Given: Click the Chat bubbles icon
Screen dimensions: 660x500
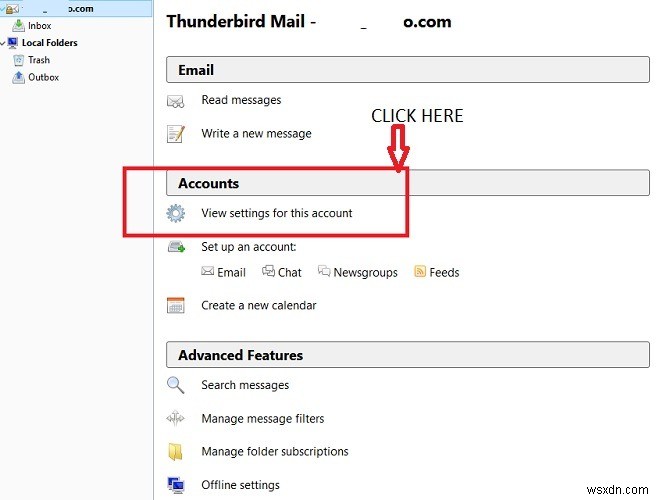Looking at the screenshot, I should coord(269,271).
